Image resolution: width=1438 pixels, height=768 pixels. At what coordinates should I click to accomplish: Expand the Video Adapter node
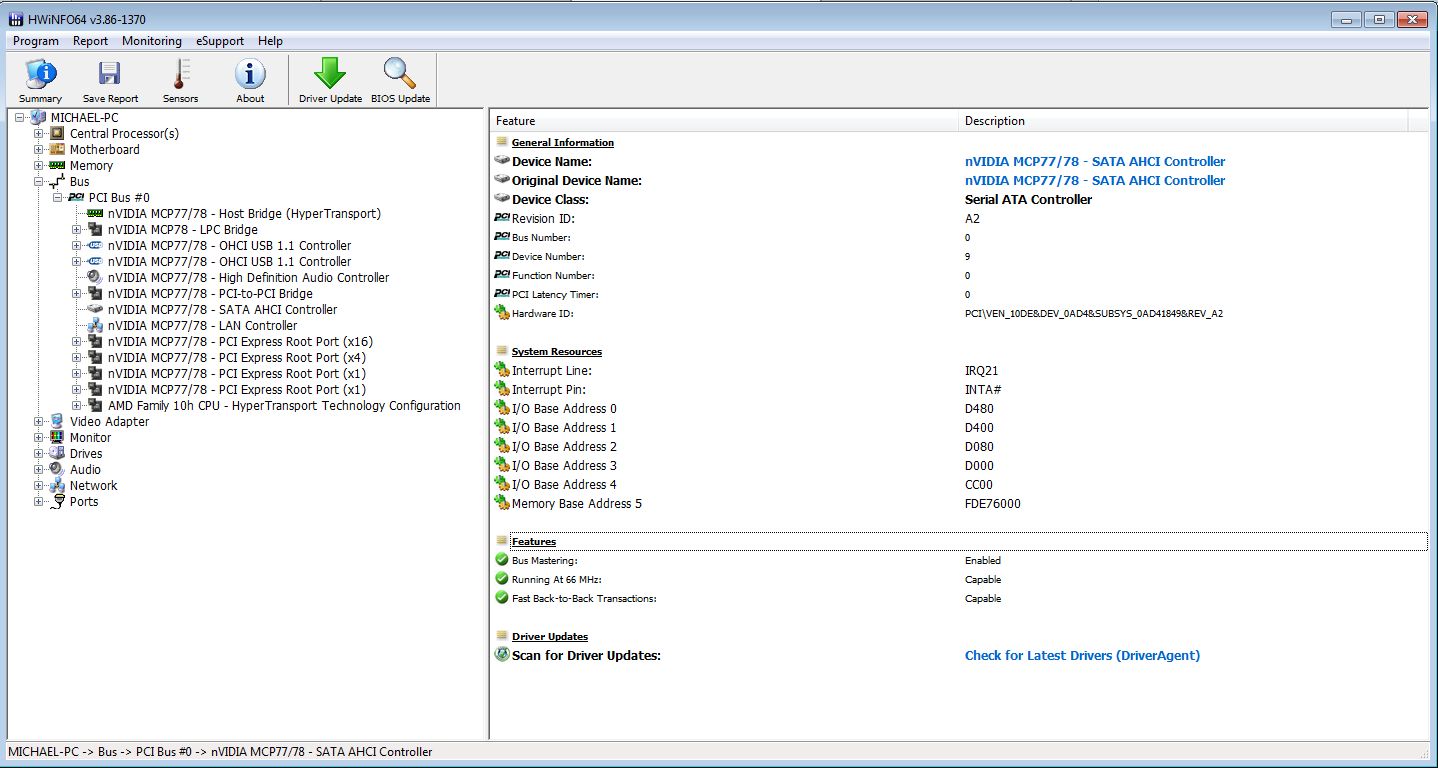39,422
